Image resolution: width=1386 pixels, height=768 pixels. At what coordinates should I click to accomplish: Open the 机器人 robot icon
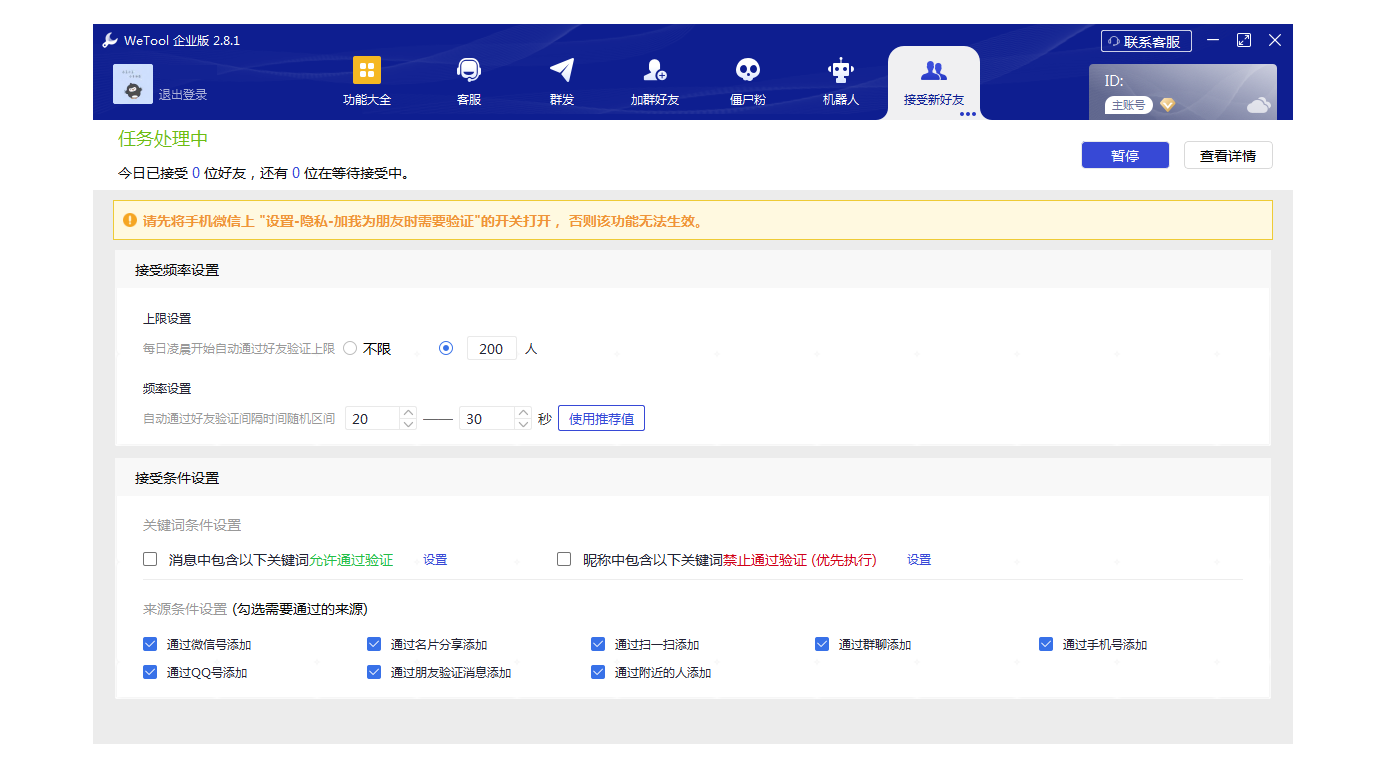[x=841, y=70]
